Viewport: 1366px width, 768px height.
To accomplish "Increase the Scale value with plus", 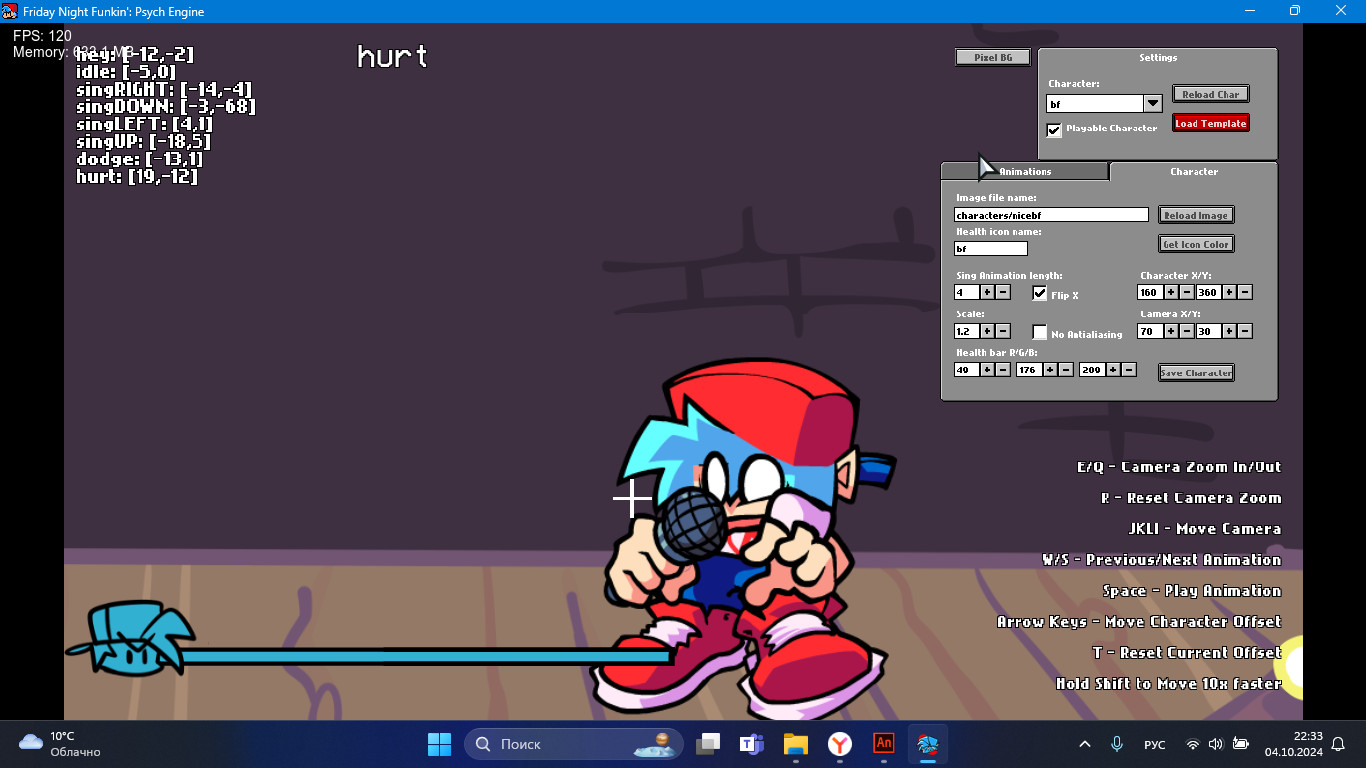I will click(x=987, y=331).
